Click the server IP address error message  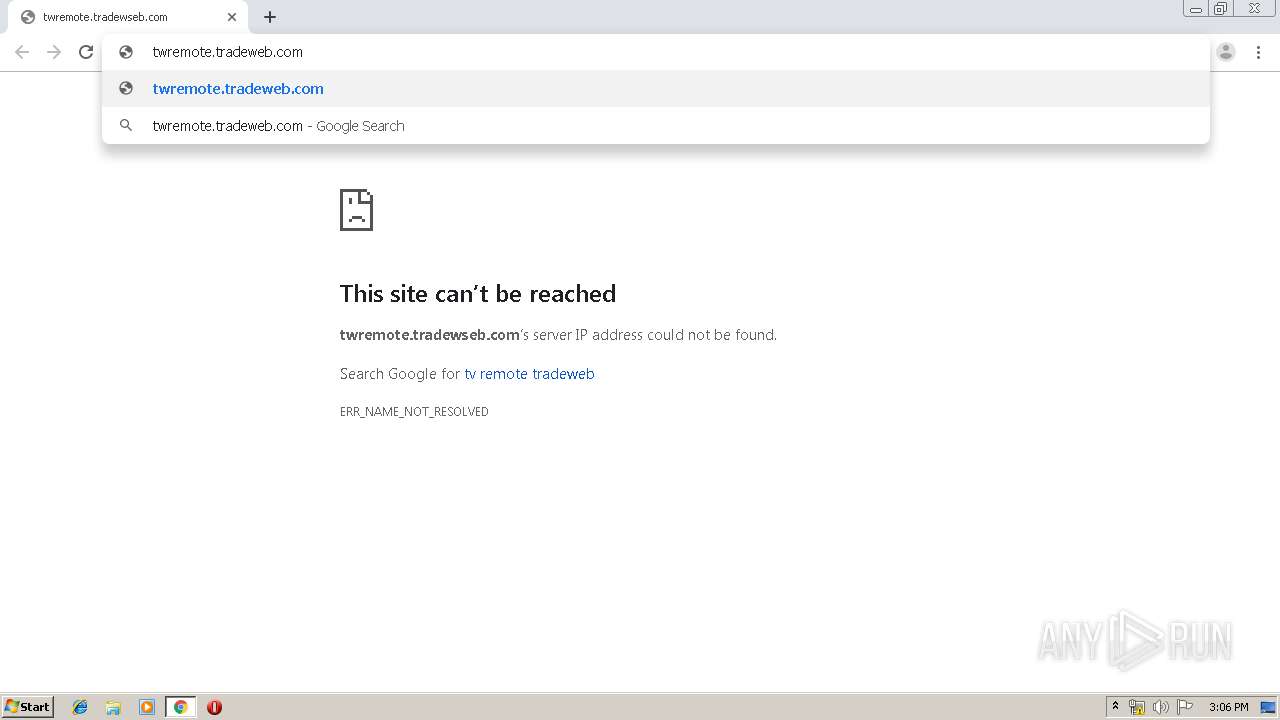pos(558,335)
